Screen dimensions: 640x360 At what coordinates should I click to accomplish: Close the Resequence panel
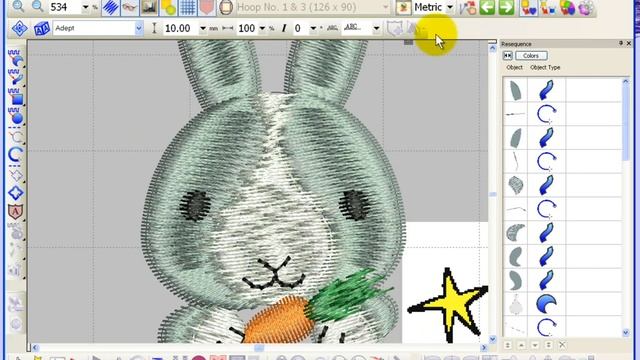[629, 43]
